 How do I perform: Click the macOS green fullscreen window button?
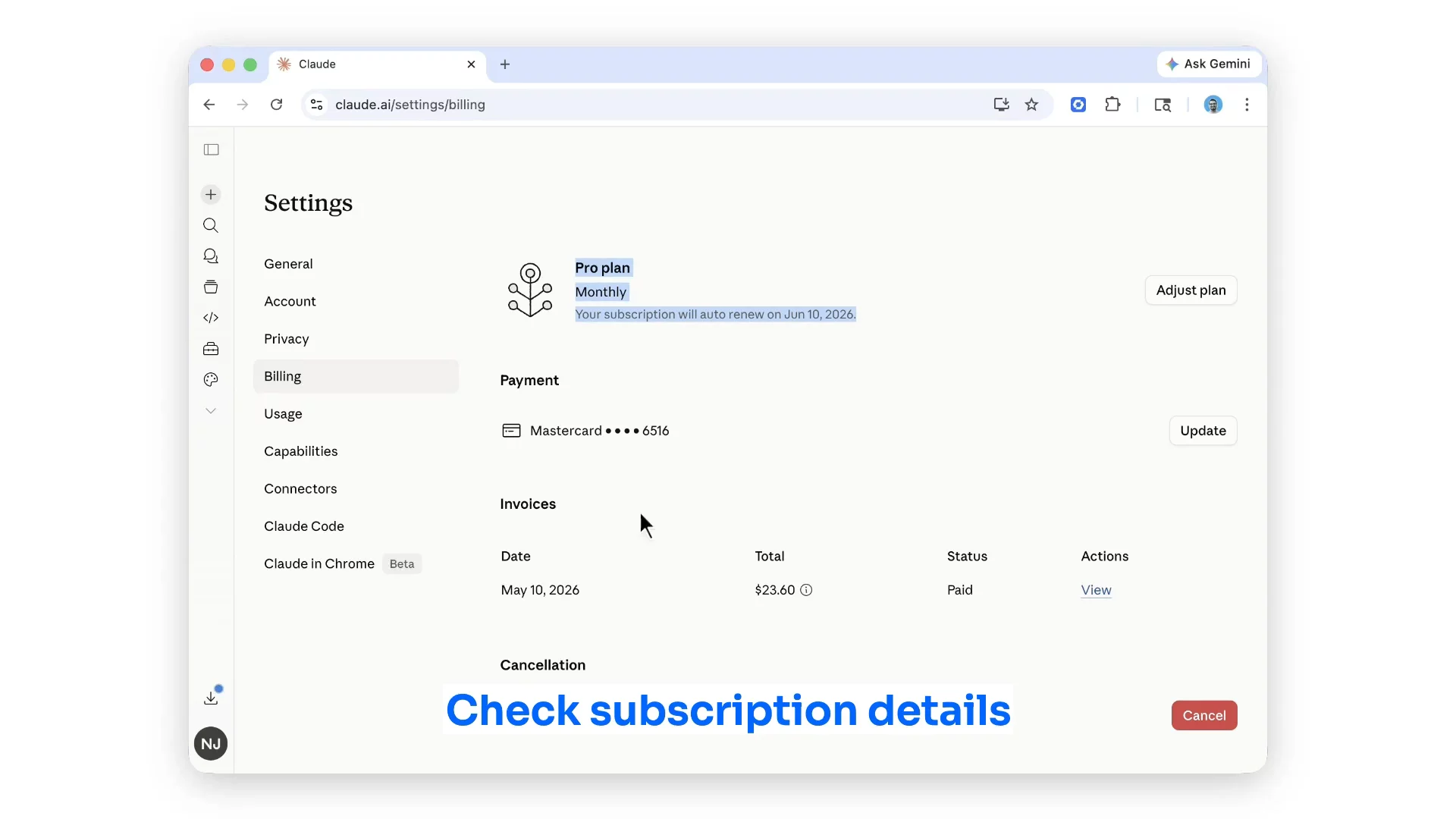(x=250, y=64)
